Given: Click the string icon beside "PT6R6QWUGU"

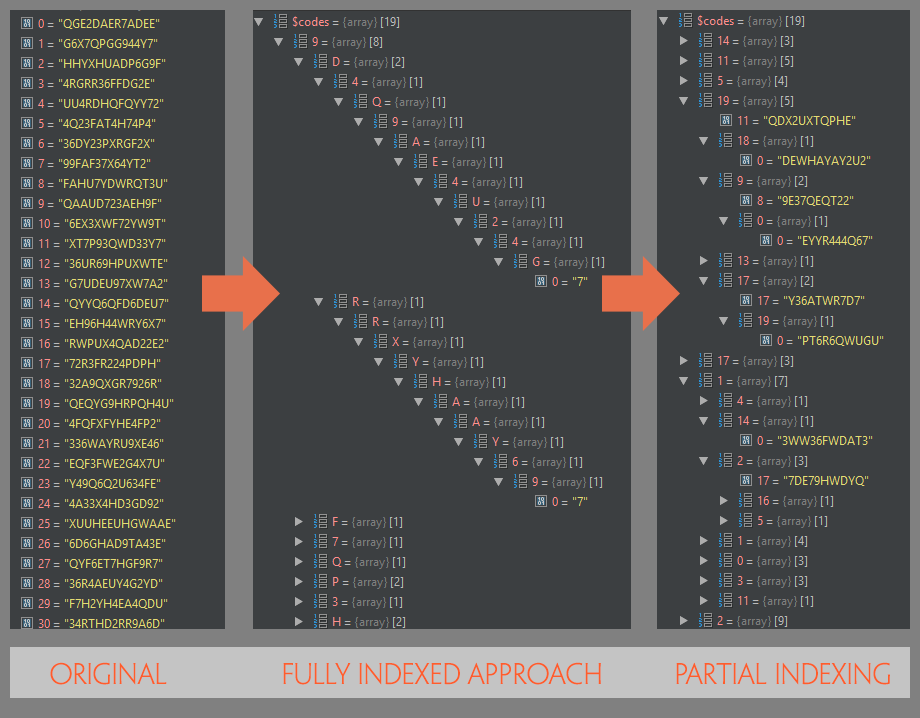Looking at the screenshot, I should tap(766, 341).
